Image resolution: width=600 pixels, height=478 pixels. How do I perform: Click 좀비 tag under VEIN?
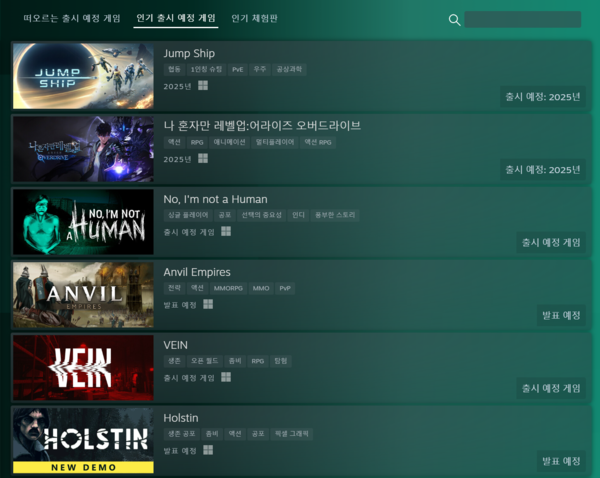[235, 361]
